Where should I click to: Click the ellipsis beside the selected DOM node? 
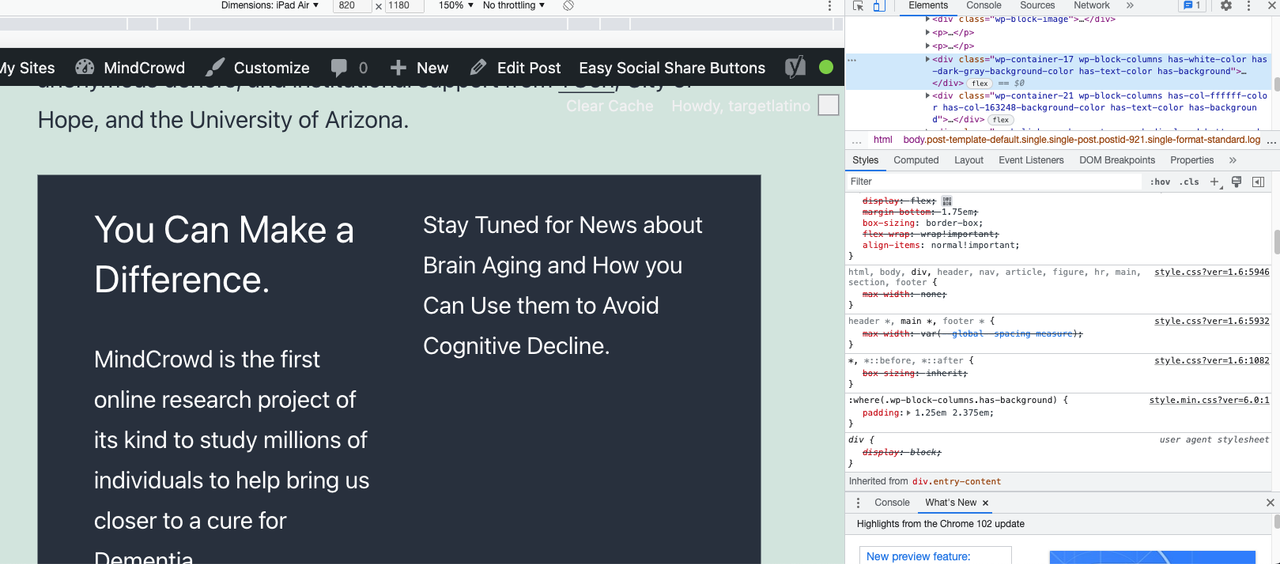[x=853, y=59]
